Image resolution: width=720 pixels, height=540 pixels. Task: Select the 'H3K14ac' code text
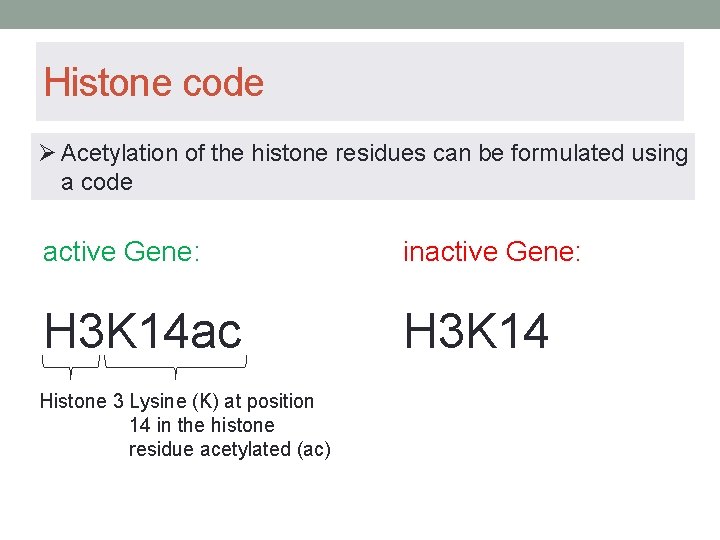point(143,331)
